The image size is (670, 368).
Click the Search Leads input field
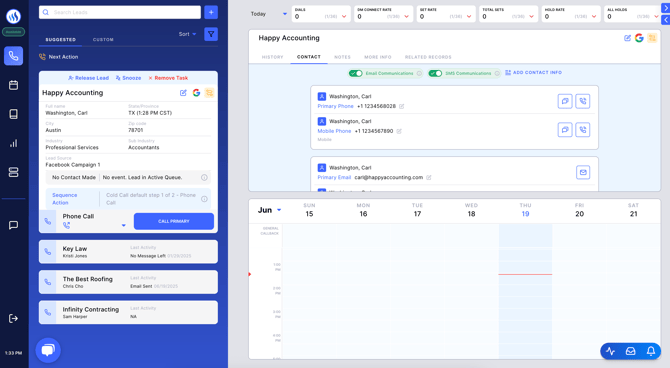(x=120, y=12)
